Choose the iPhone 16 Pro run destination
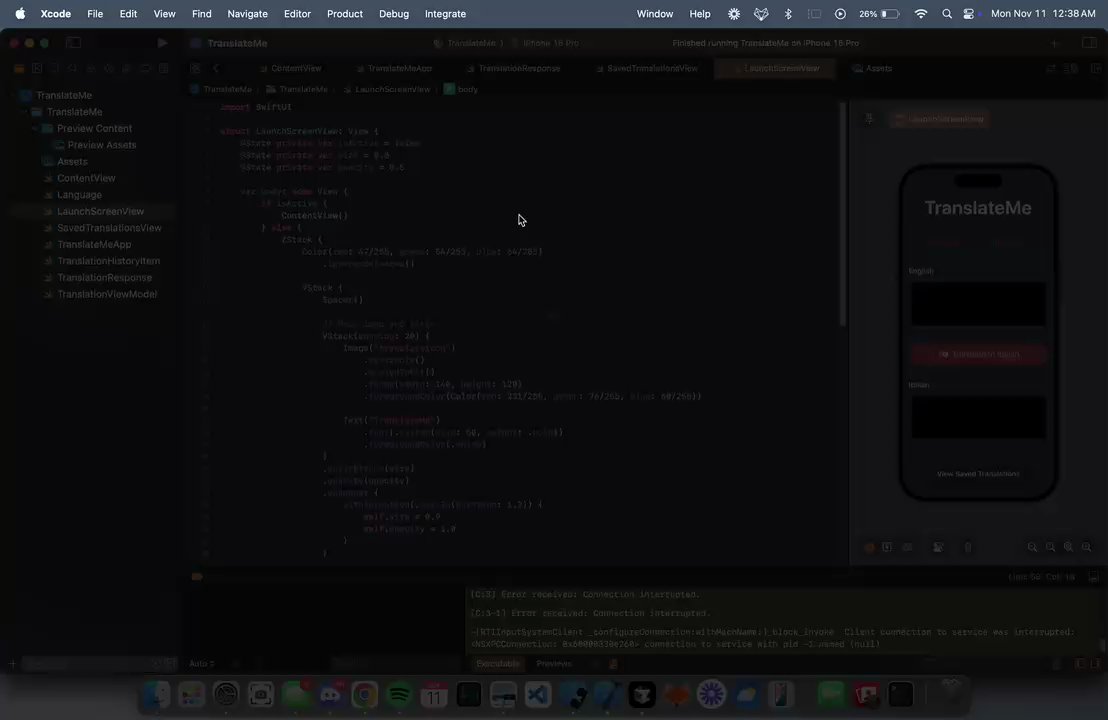 [x=546, y=43]
